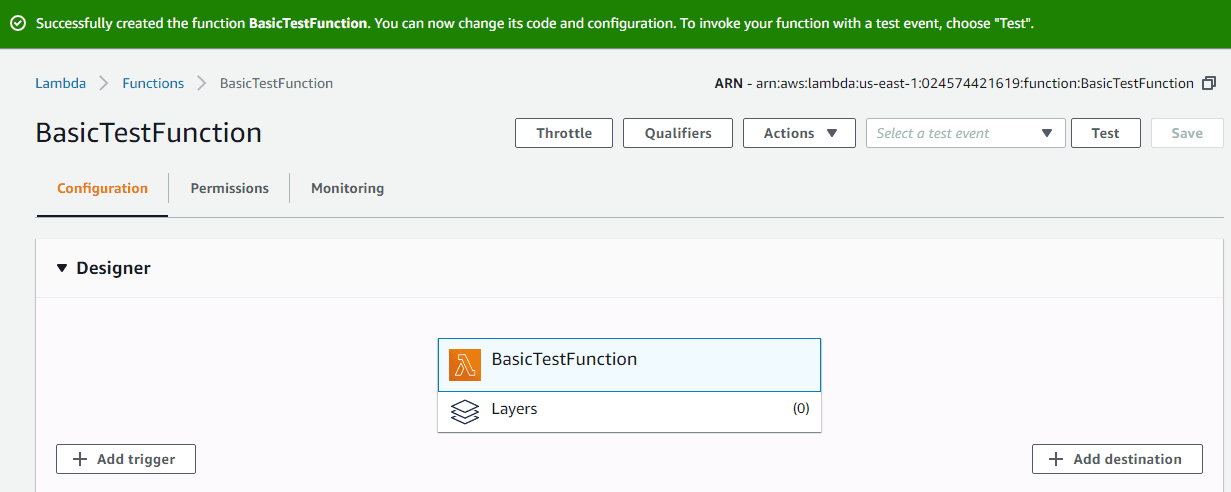Screen dimensions: 1231x492
Task: Select the BasicTestFunction box in the Designer
Action: (629, 365)
